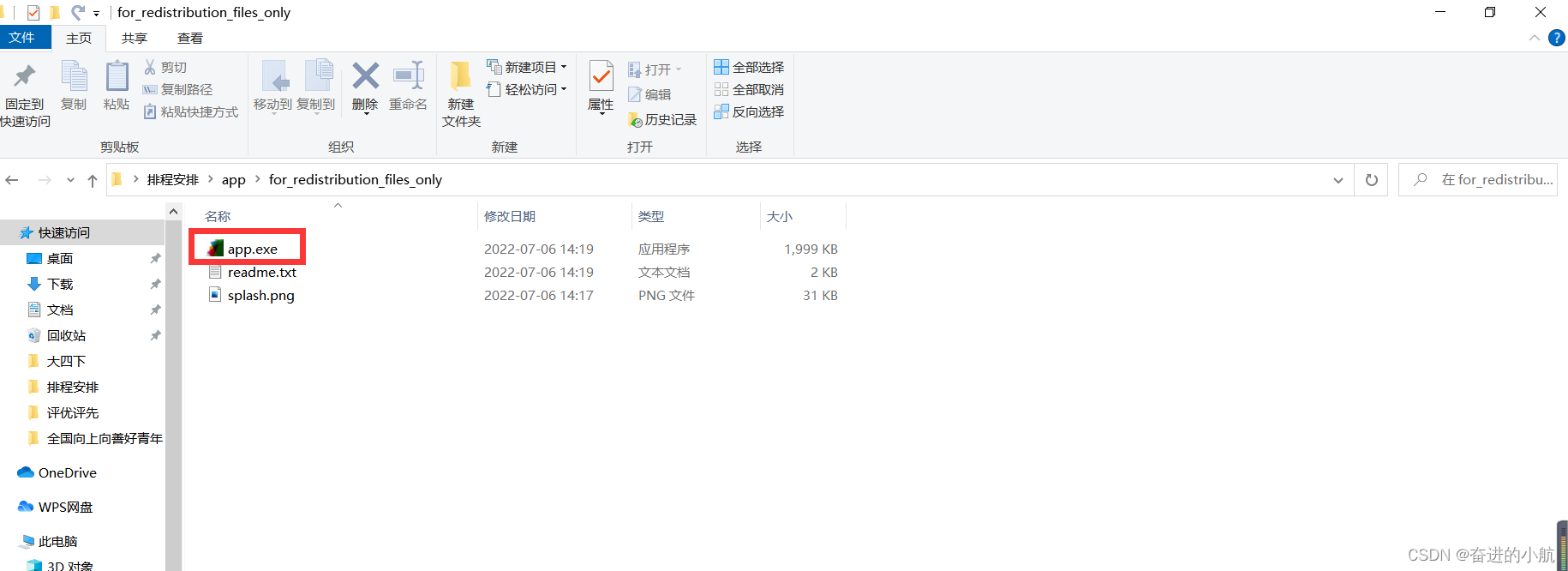This screenshot has height=571, width=1568.
Task: Sort by 大小 column header
Action: point(780,216)
